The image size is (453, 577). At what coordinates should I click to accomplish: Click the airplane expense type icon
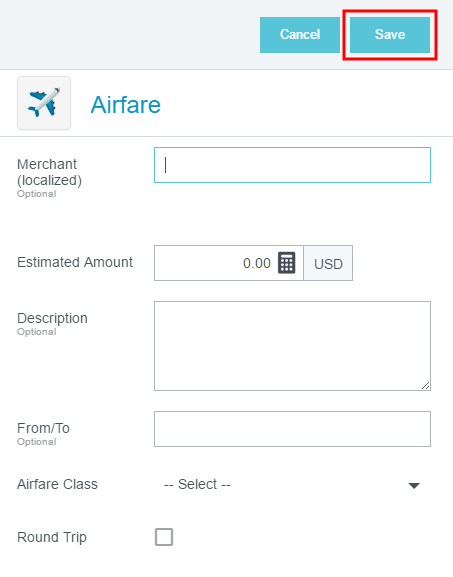[44, 103]
